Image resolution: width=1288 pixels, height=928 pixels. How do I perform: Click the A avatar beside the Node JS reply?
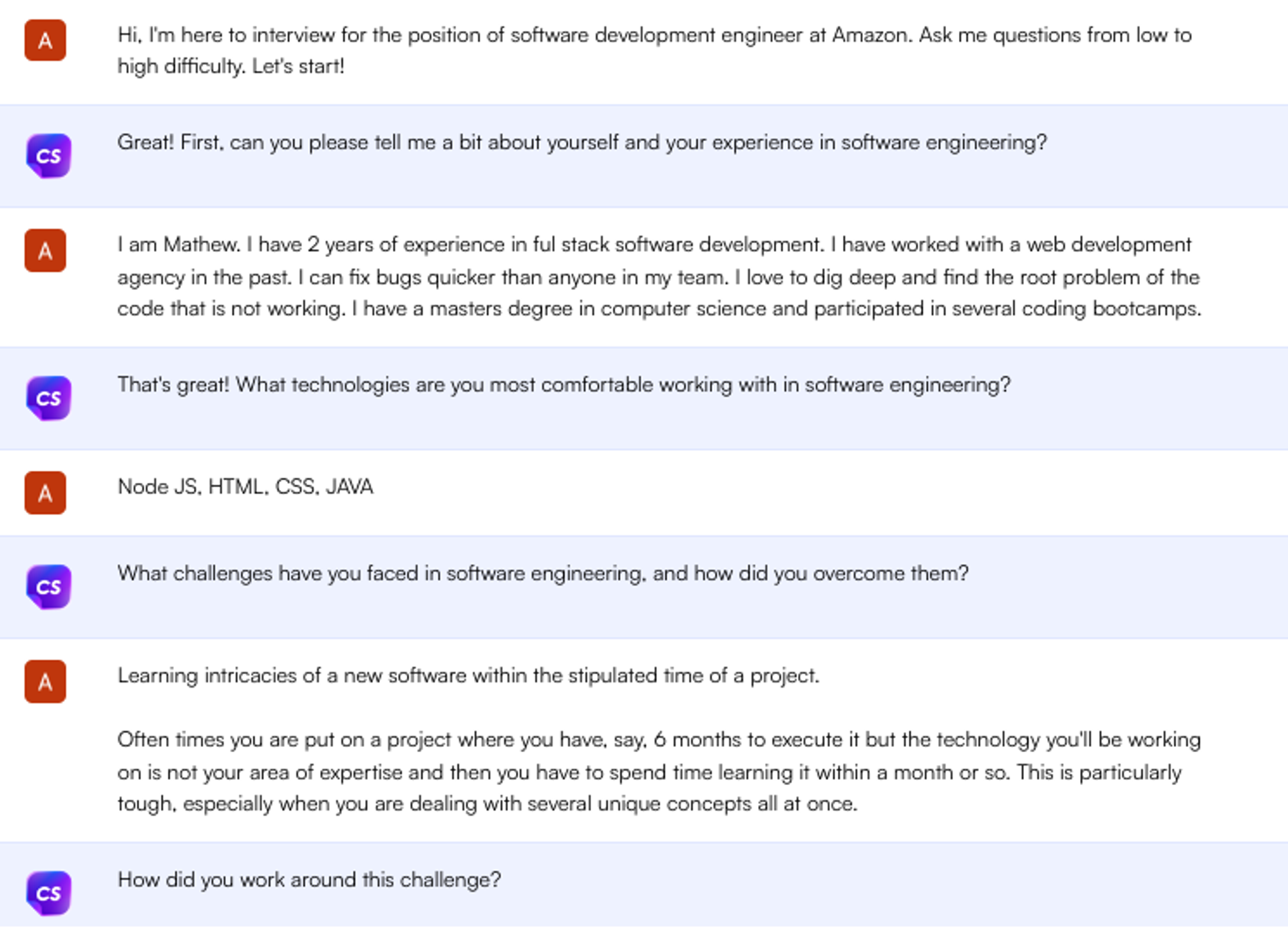pos(44,493)
